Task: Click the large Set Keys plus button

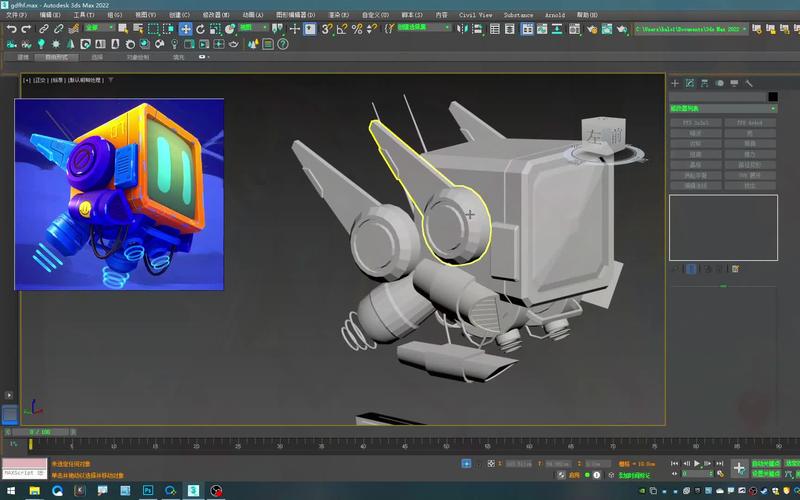Action: 739,468
